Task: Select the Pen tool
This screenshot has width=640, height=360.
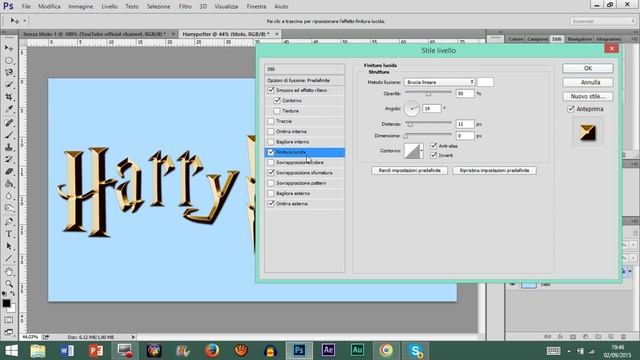Action: 9,222
